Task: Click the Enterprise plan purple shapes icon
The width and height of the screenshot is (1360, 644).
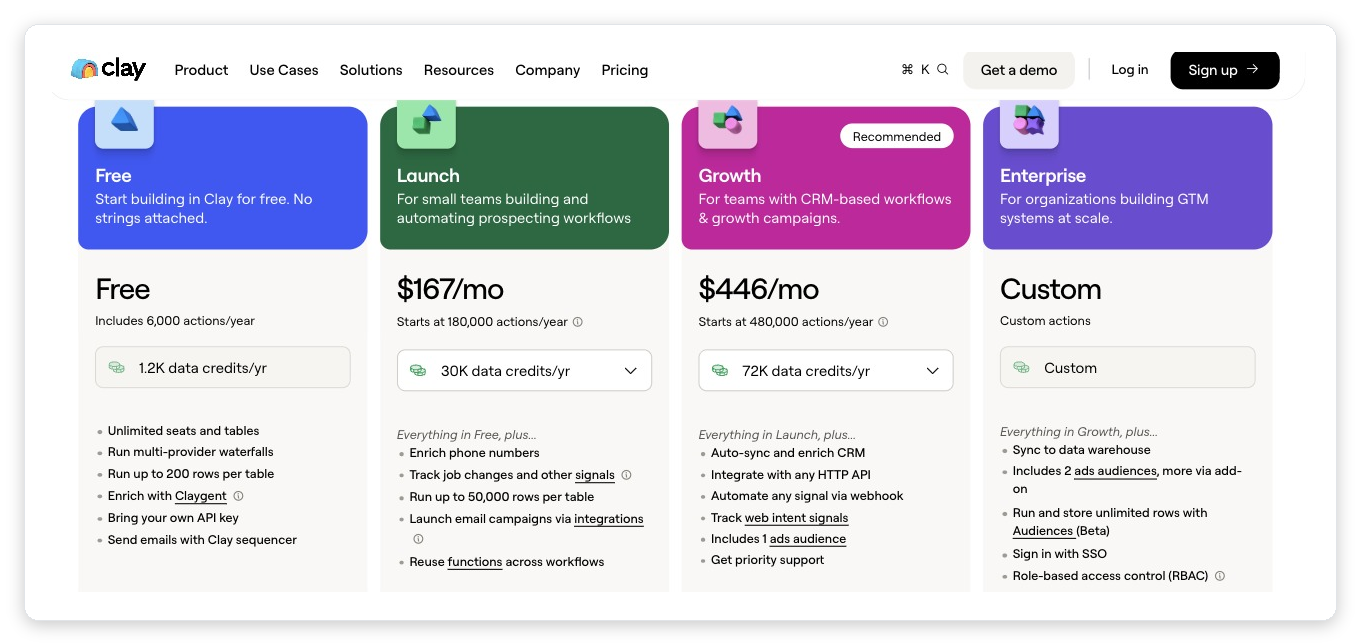Action: (x=1029, y=121)
